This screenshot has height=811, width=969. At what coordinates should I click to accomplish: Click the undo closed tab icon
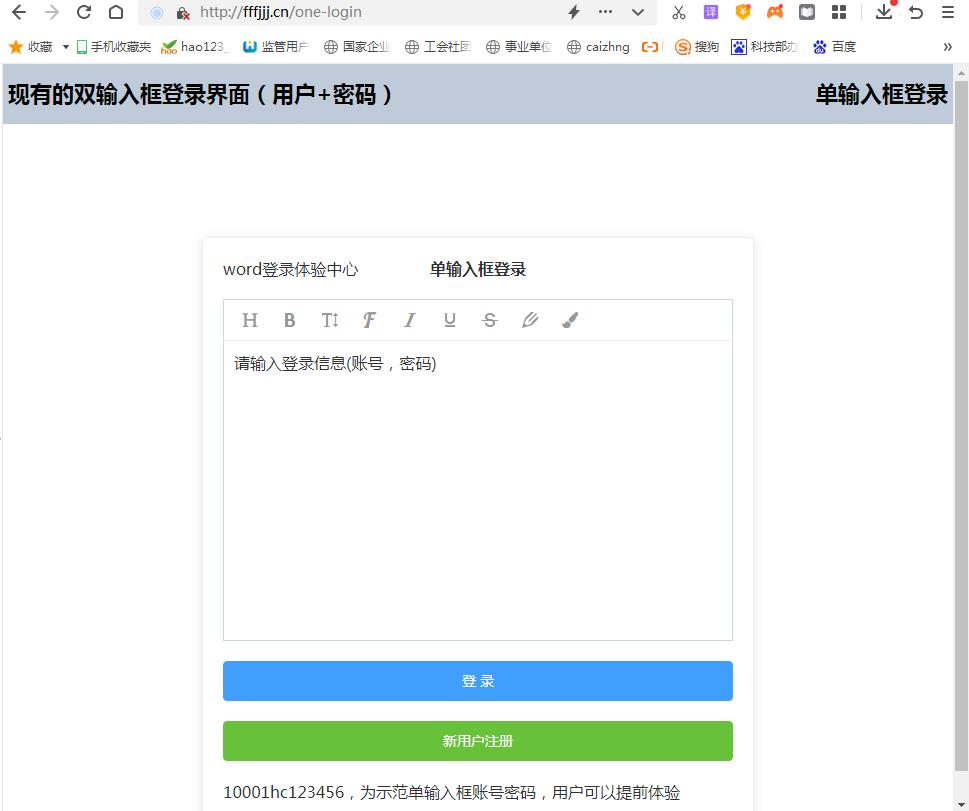point(916,12)
